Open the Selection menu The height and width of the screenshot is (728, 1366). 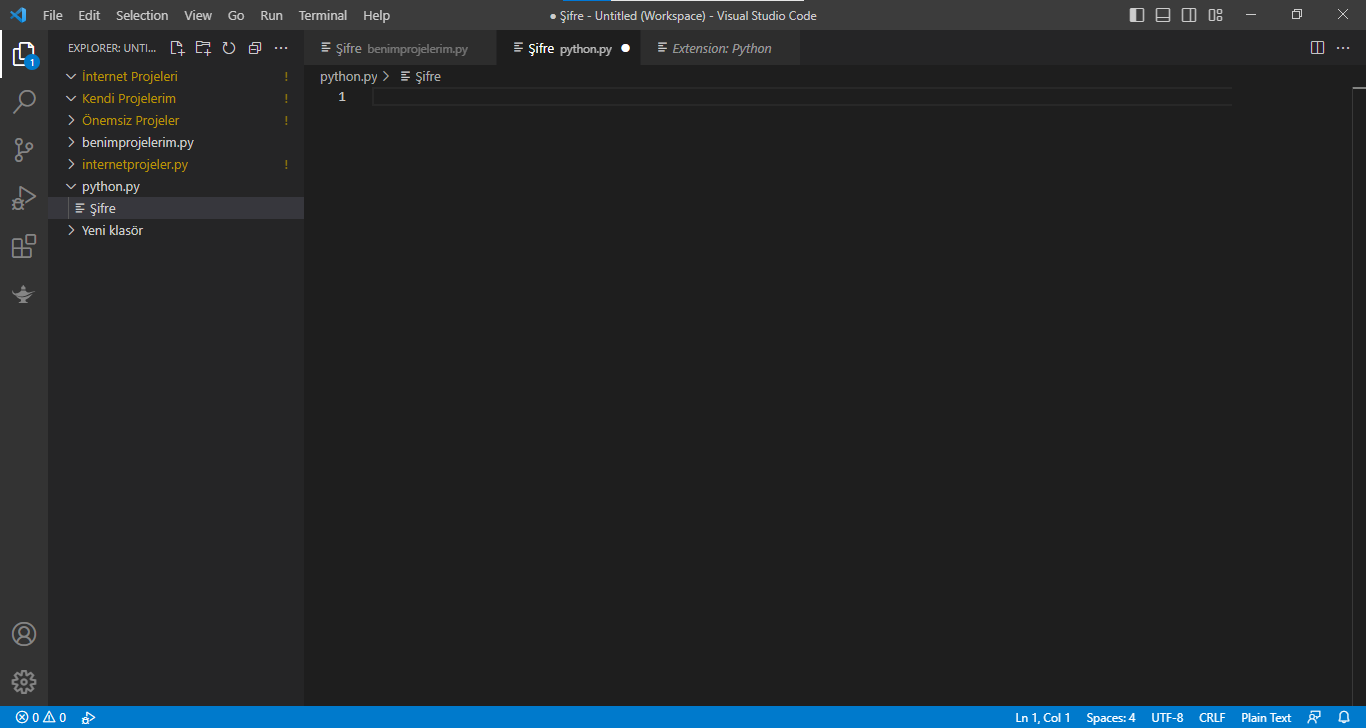[142, 15]
